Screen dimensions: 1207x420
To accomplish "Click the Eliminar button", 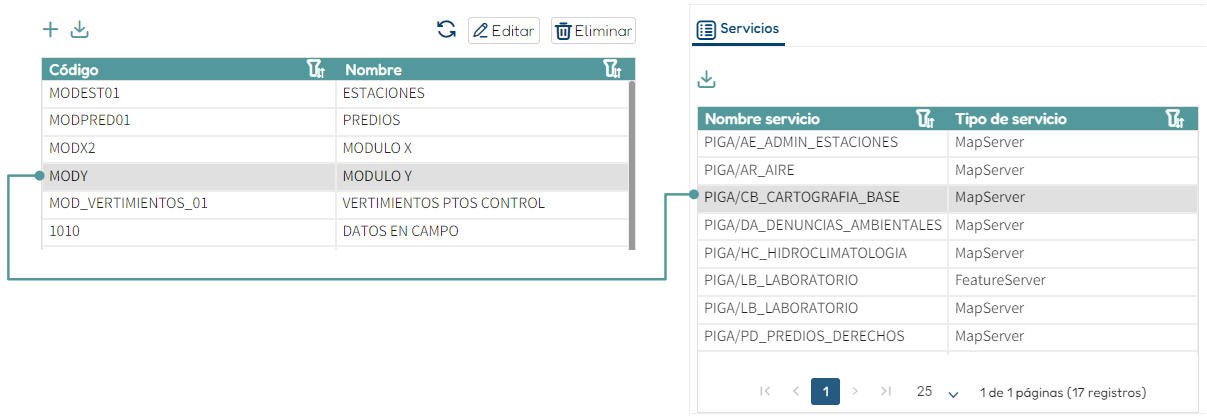I will [x=593, y=31].
